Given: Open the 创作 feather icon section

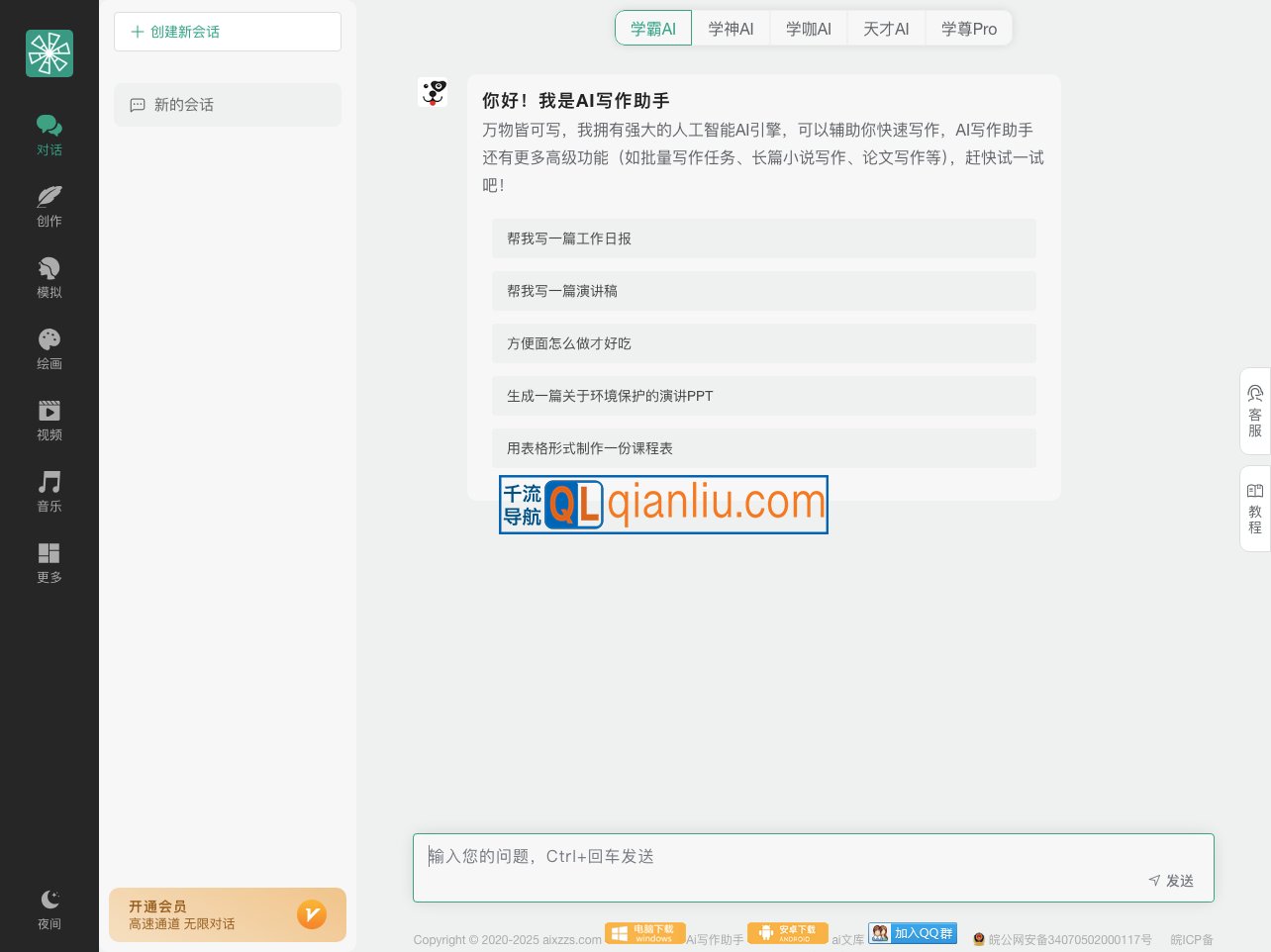Looking at the screenshot, I should click(x=49, y=207).
